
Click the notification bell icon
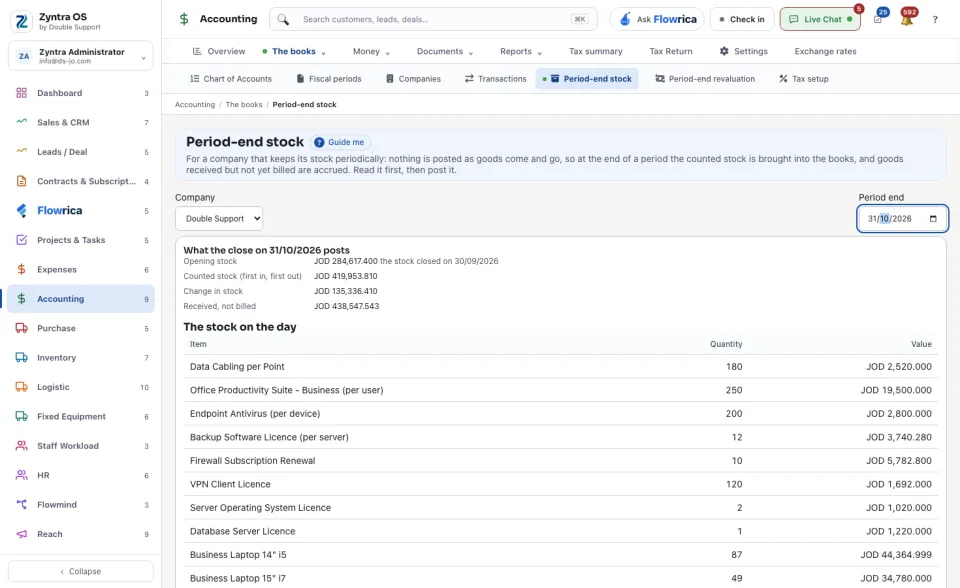[x=906, y=19]
